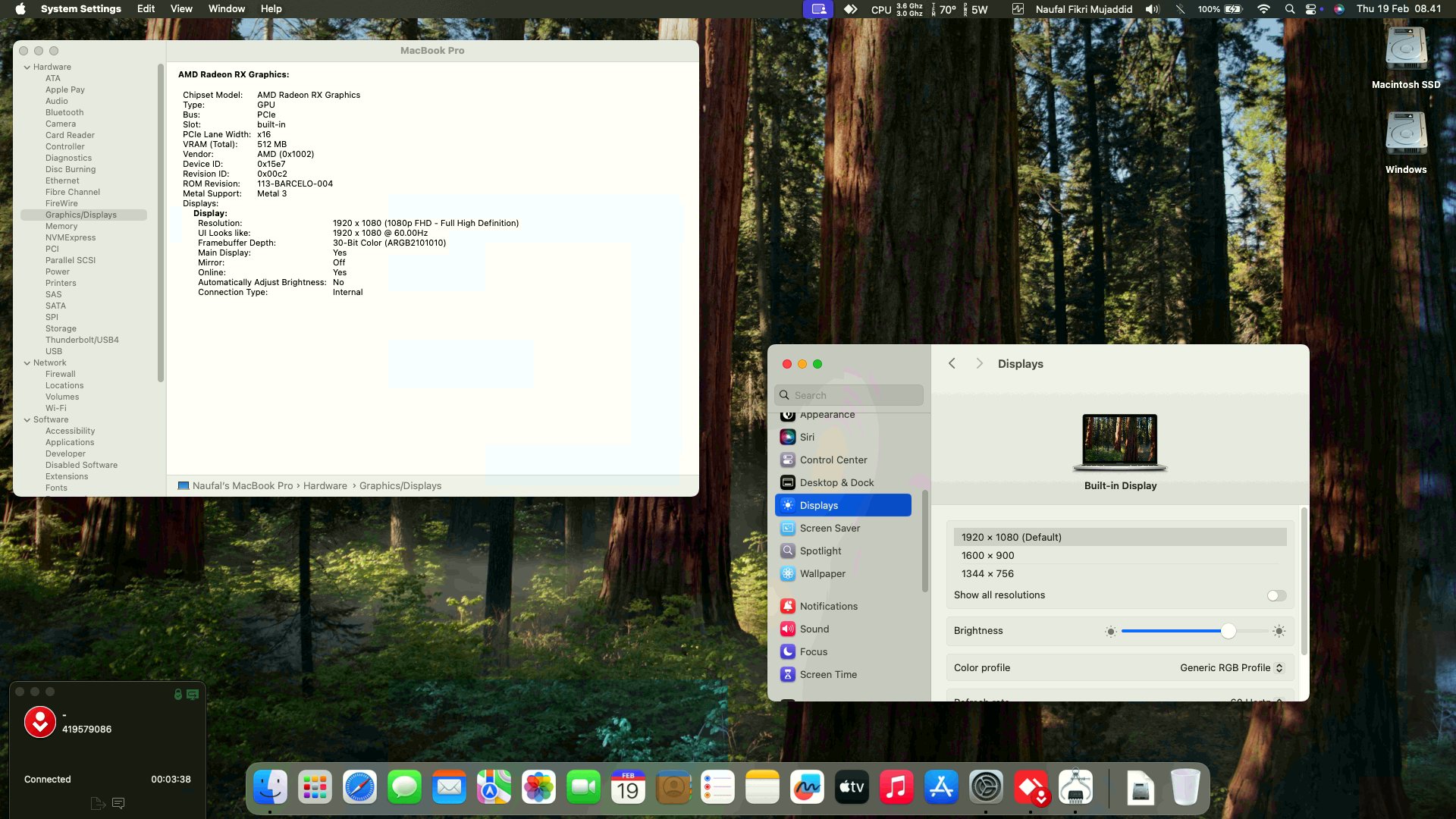Open the View menu
Viewport: 1456px width, 819px height.
pos(181,9)
